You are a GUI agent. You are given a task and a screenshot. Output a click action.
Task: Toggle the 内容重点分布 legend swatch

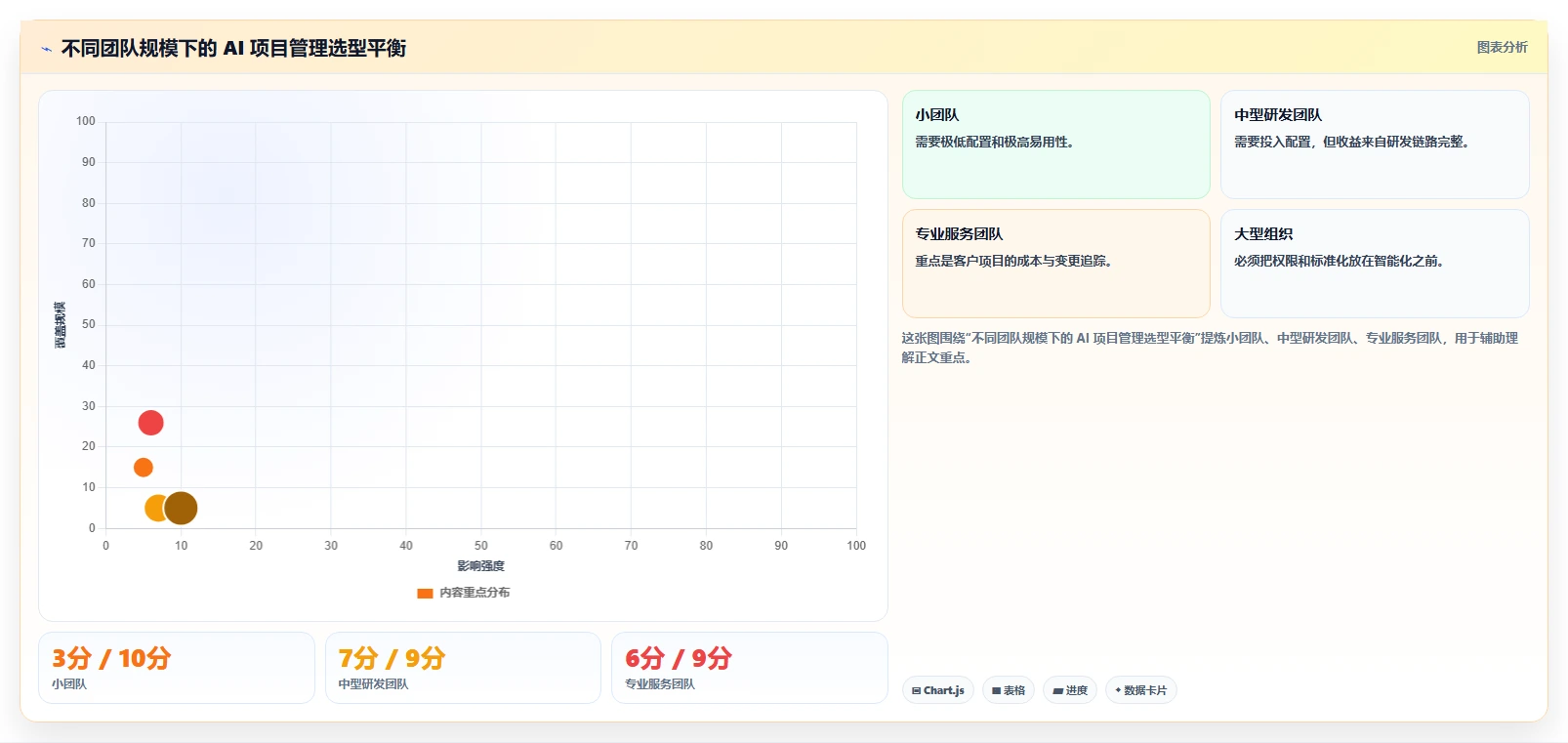pyautogui.click(x=425, y=593)
